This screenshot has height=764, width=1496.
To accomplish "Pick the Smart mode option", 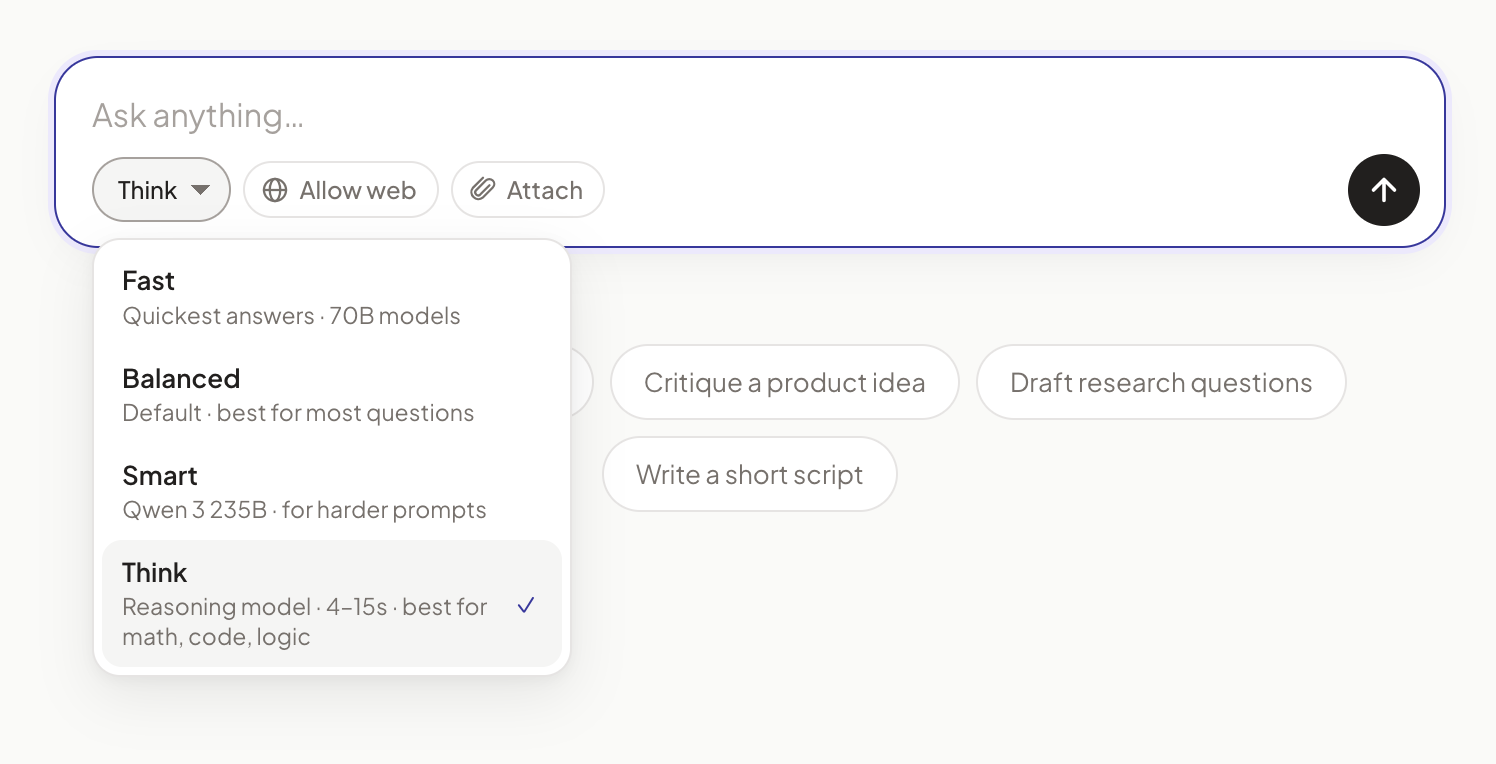I will [x=332, y=492].
